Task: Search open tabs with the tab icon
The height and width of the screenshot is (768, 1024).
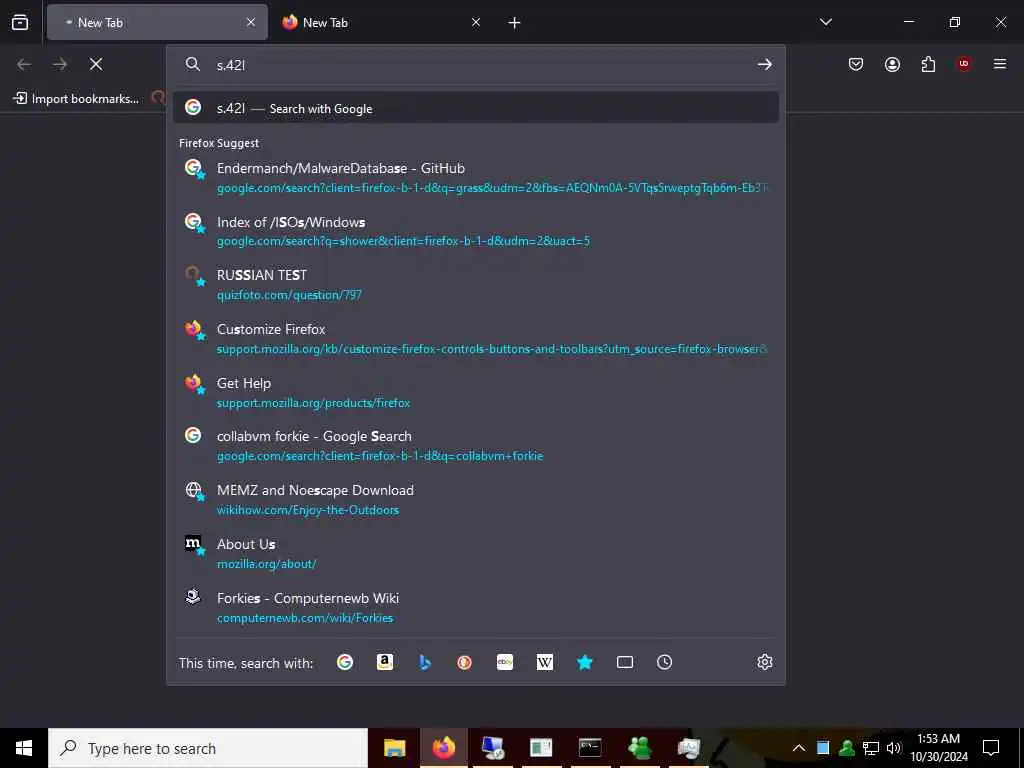Action: (625, 662)
